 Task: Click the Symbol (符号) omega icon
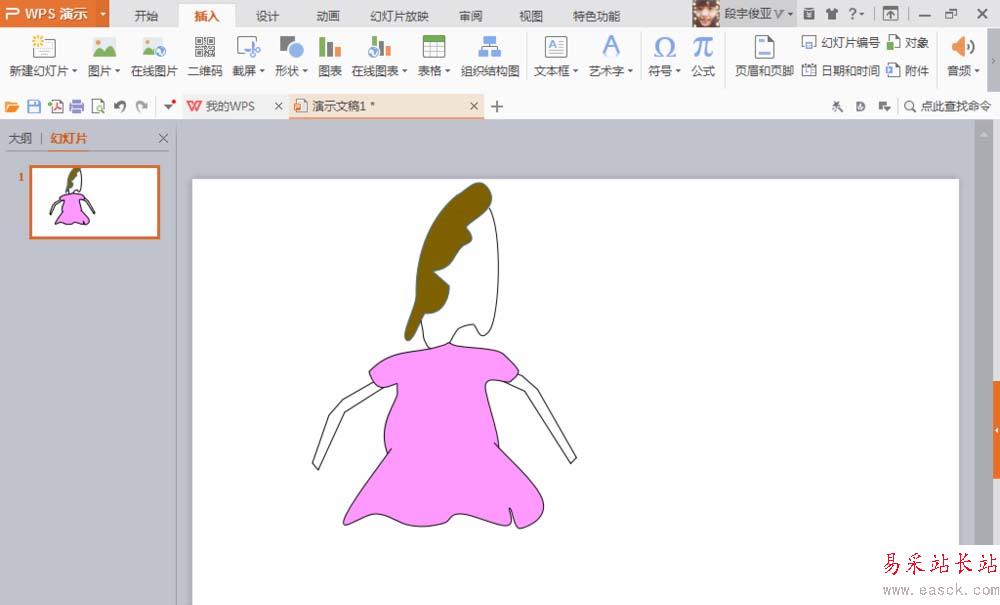(x=665, y=47)
